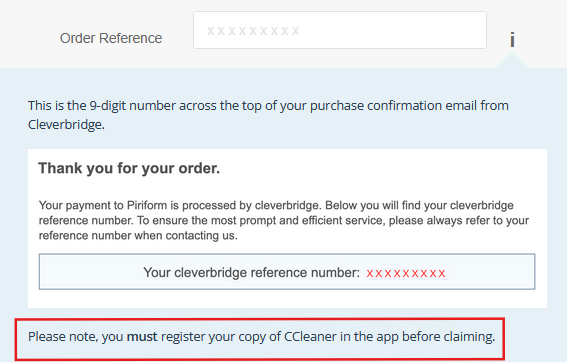Click the Order Reference label
Image resolution: width=567 pixels, height=362 pixels.
point(111,38)
